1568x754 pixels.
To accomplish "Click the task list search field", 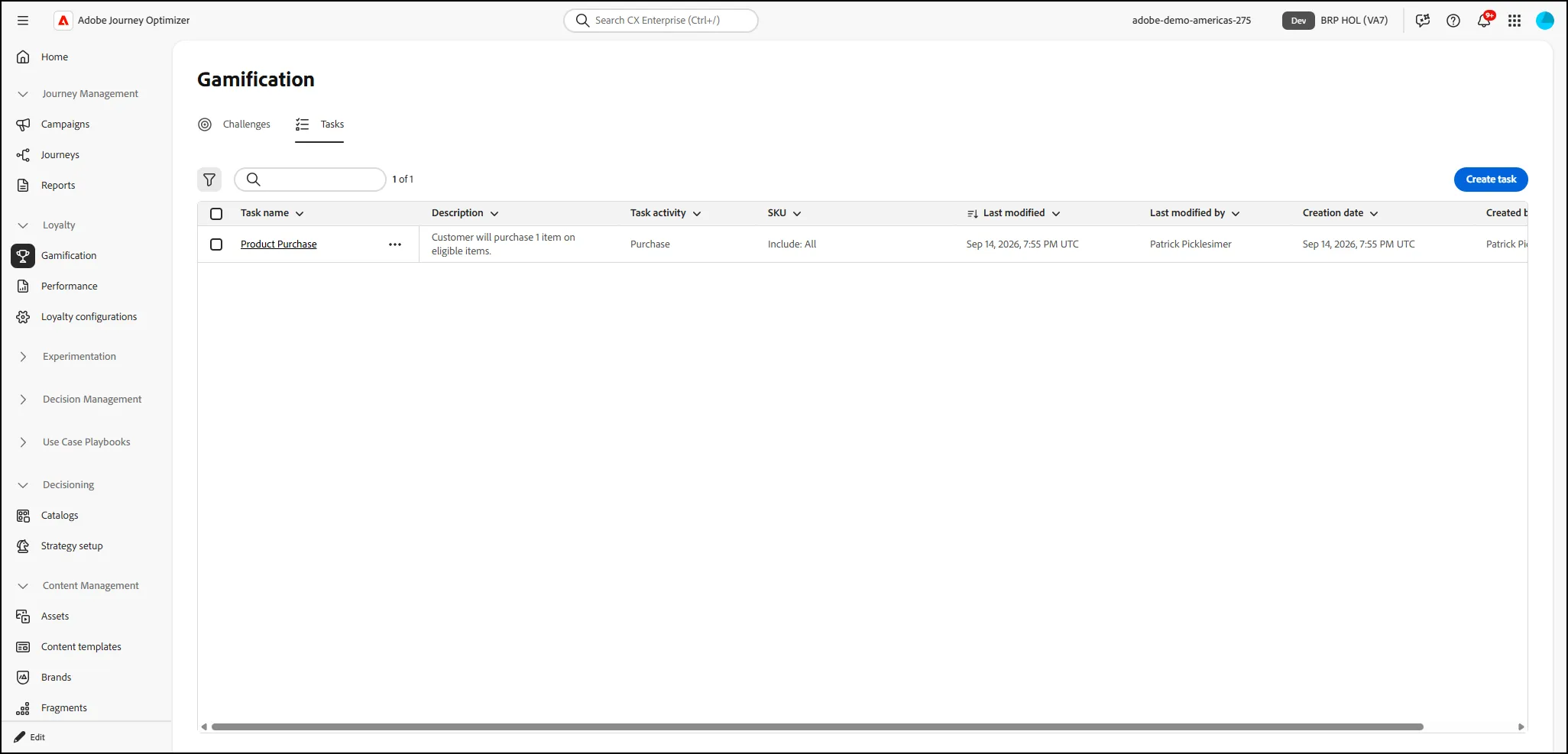I will point(310,180).
